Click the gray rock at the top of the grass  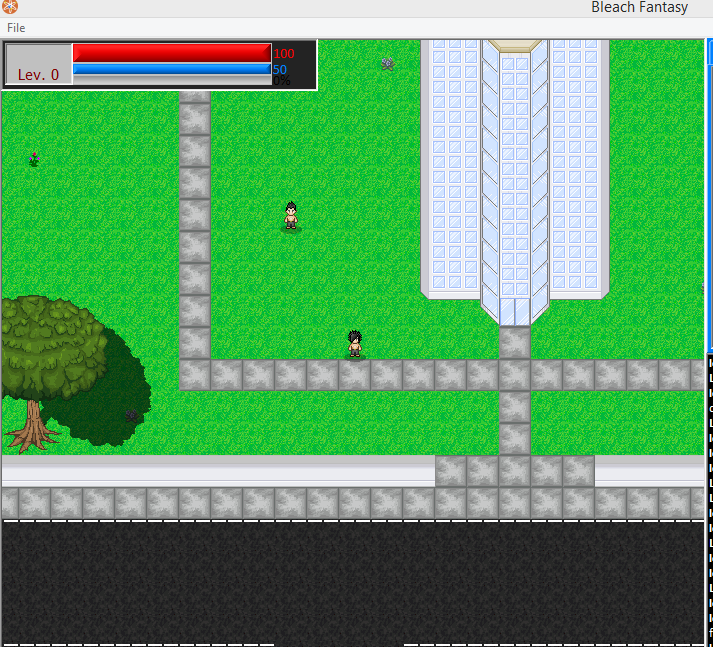point(388,64)
